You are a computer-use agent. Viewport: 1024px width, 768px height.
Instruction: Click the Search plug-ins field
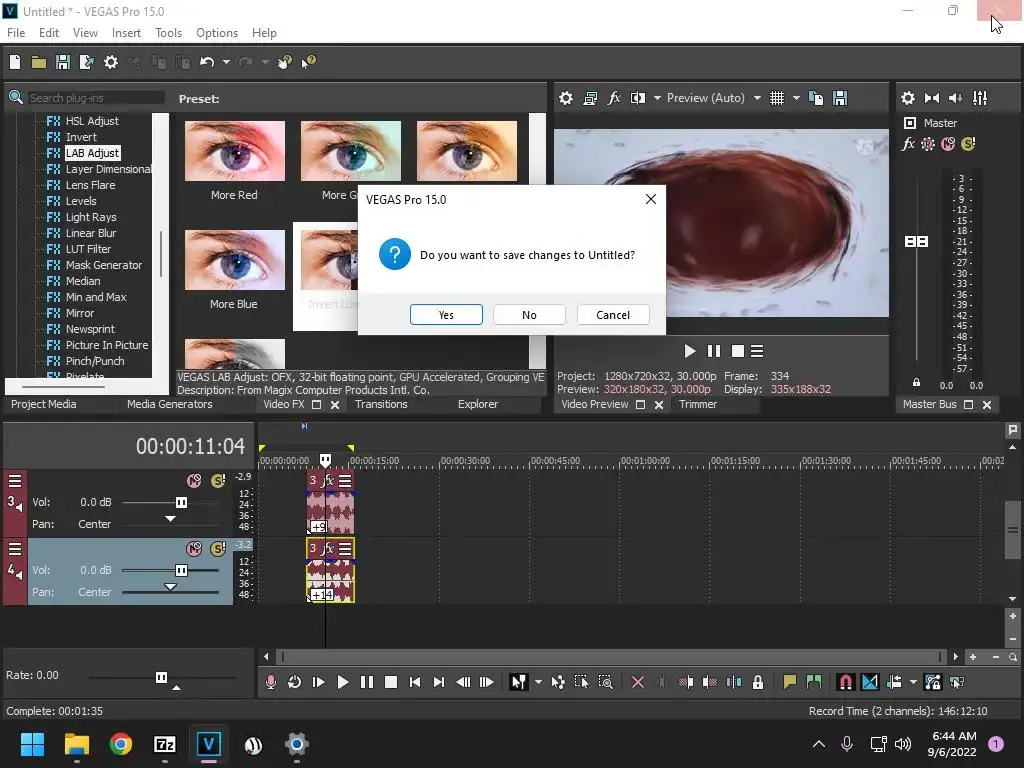pyautogui.click(x=95, y=98)
